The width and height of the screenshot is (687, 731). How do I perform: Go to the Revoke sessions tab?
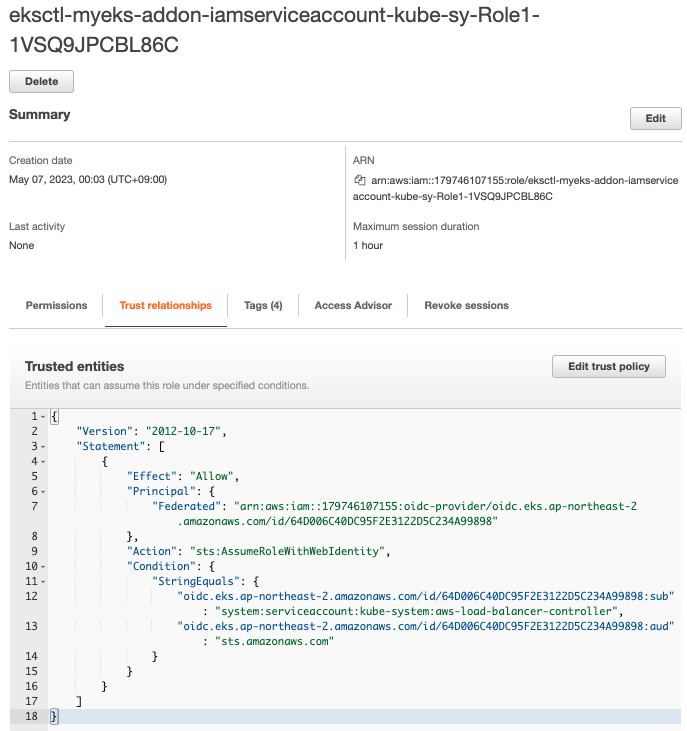tap(466, 305)
